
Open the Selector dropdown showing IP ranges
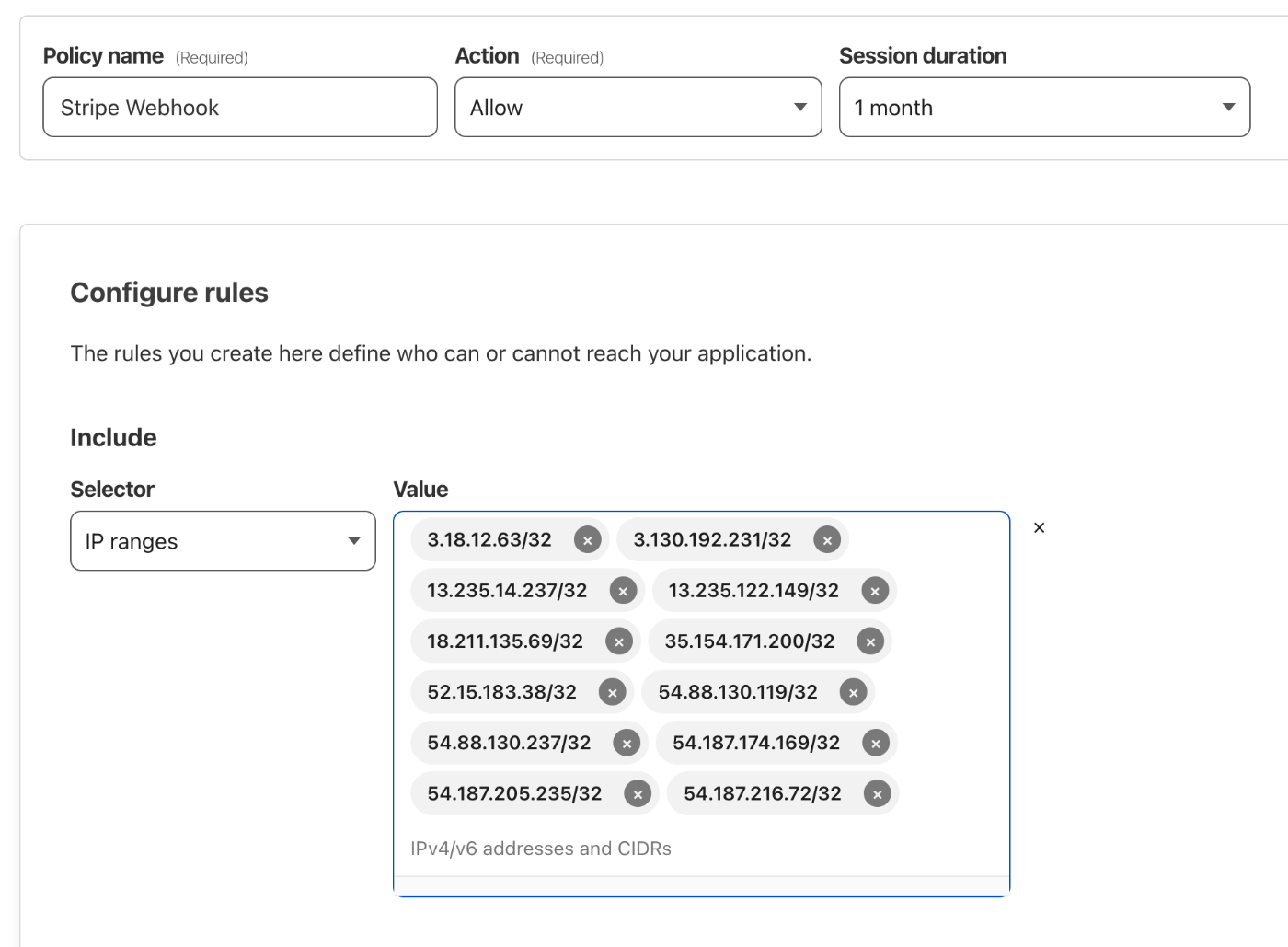pyautogui.click(x=223, y=541)
